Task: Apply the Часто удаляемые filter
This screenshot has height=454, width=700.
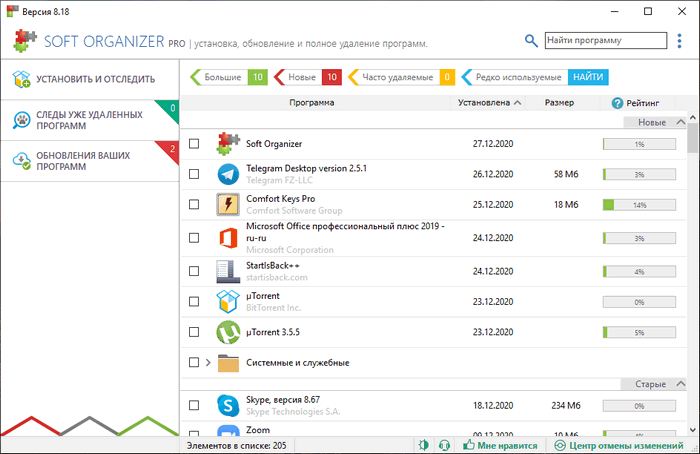Action: tap(401, 77)
